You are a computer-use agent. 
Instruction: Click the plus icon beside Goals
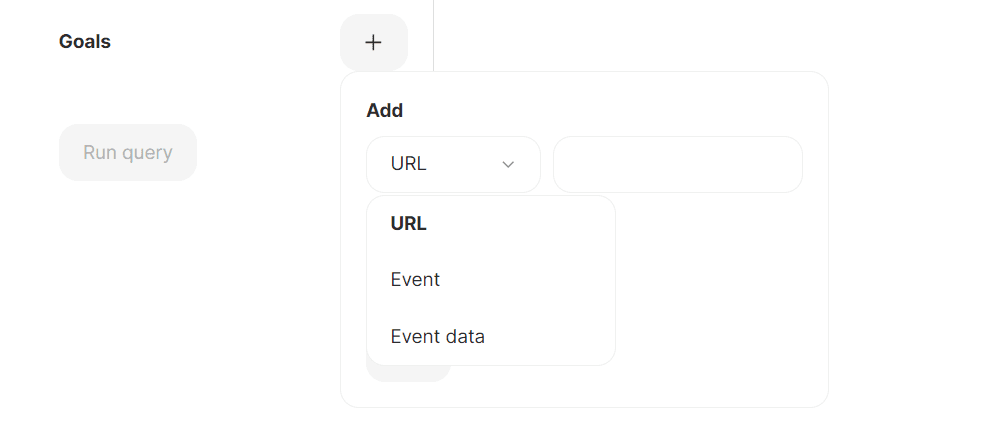click(x=373, y=43)
